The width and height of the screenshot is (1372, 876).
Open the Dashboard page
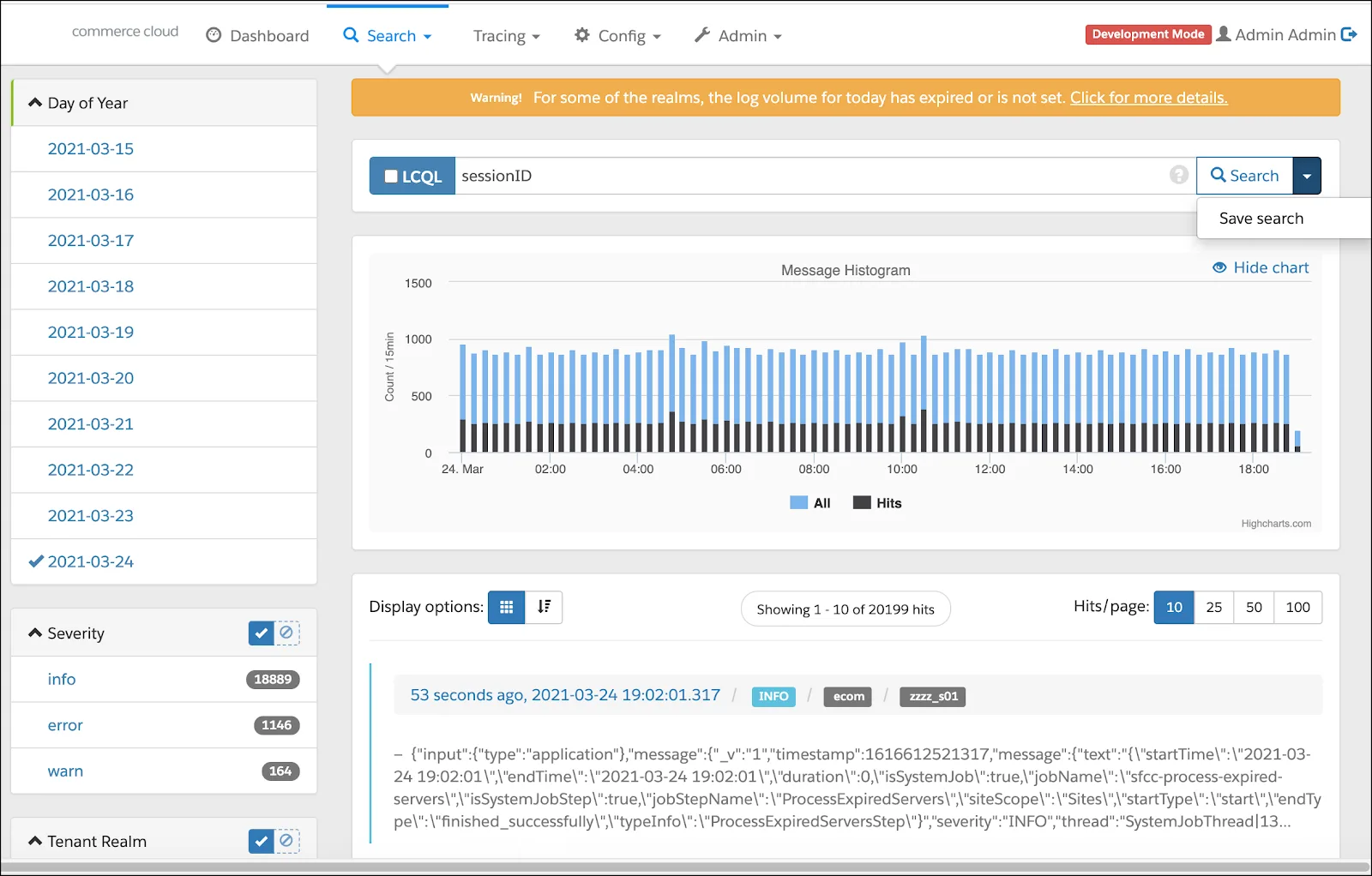click(x=257, y=36)
